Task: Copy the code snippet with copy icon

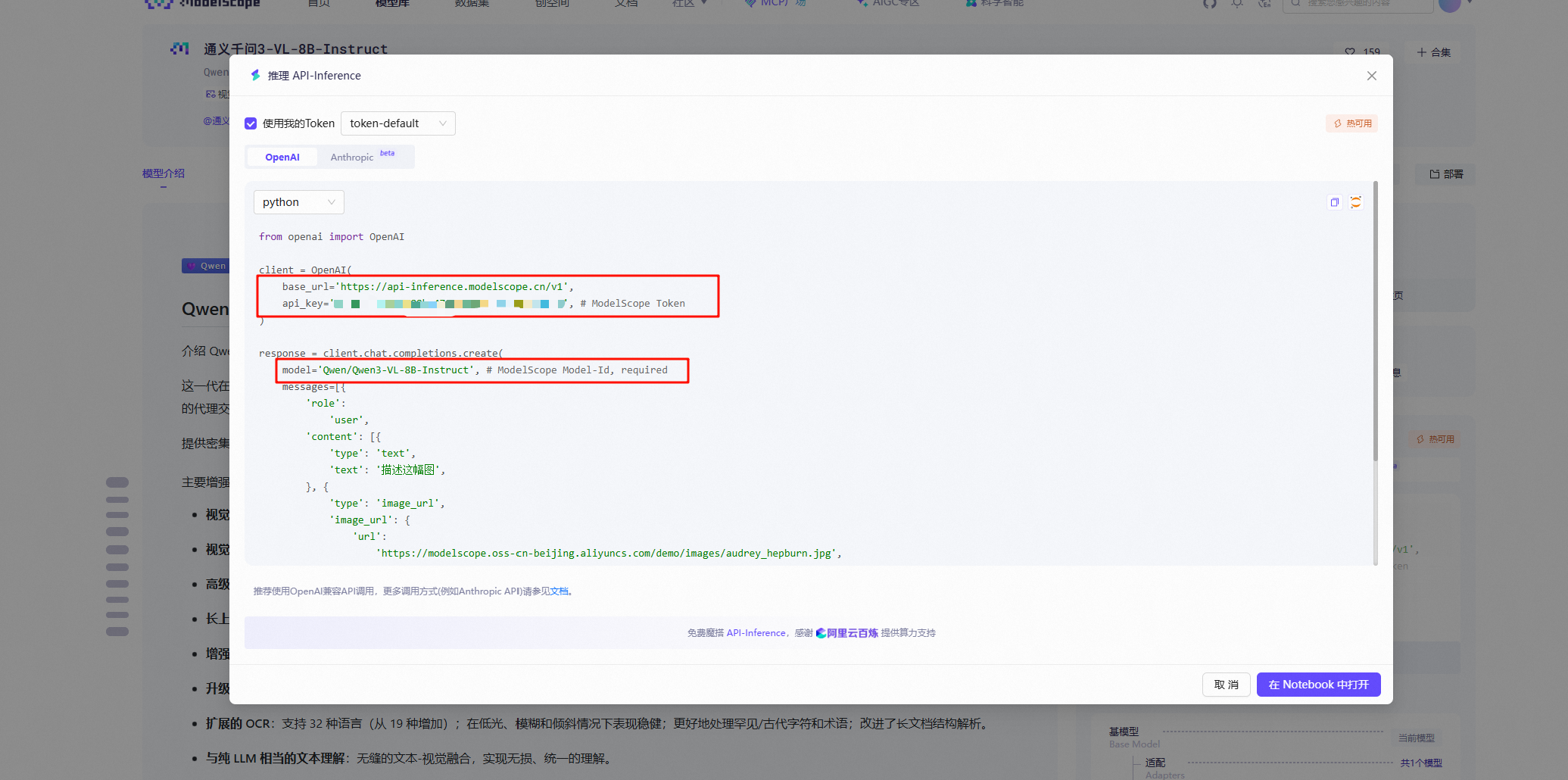Action: pos(1334,202)
